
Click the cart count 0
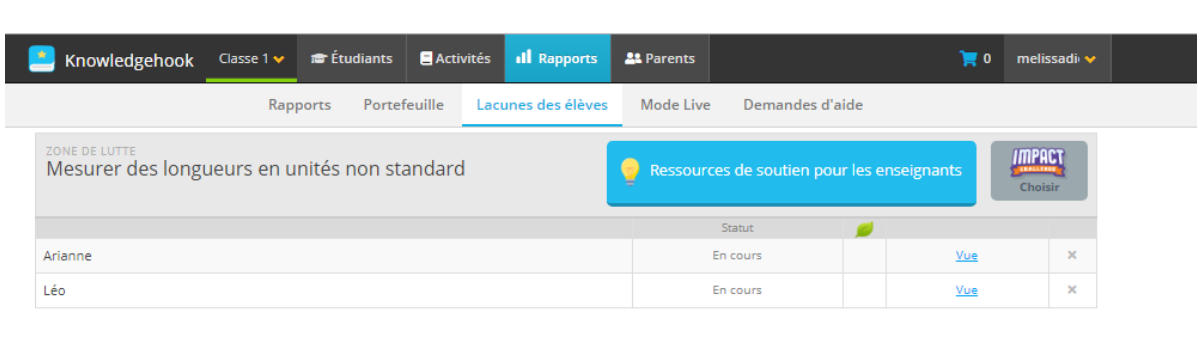987,59
